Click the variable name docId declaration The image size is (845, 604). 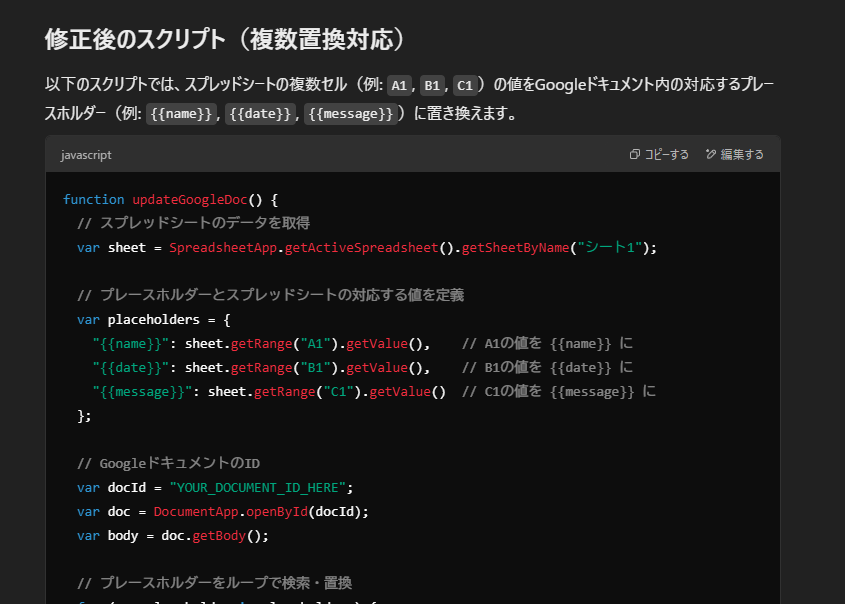click(127, 488)
